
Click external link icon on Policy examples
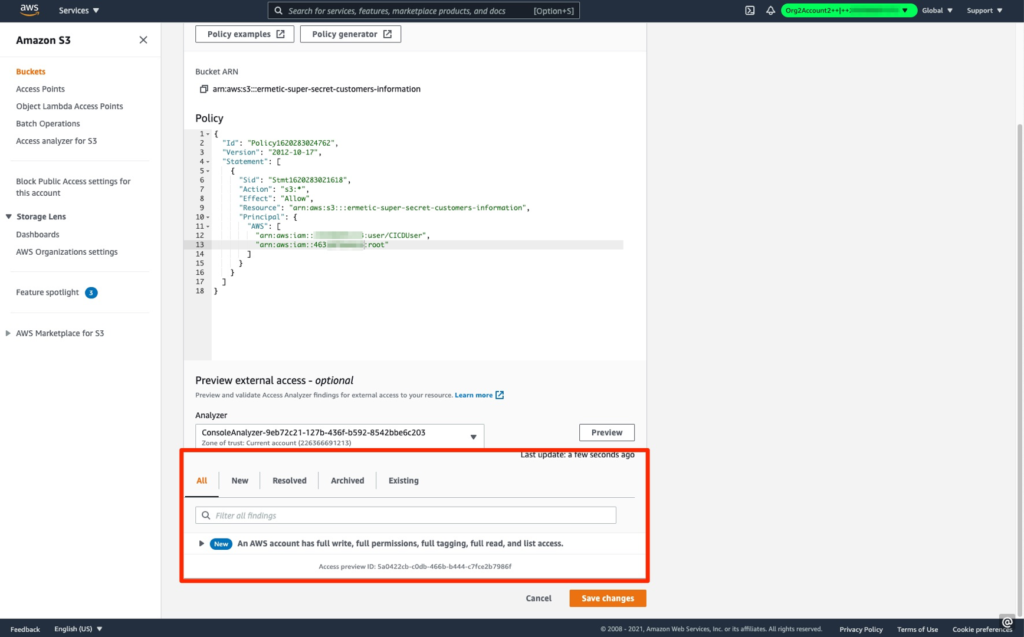coord(280,34)
